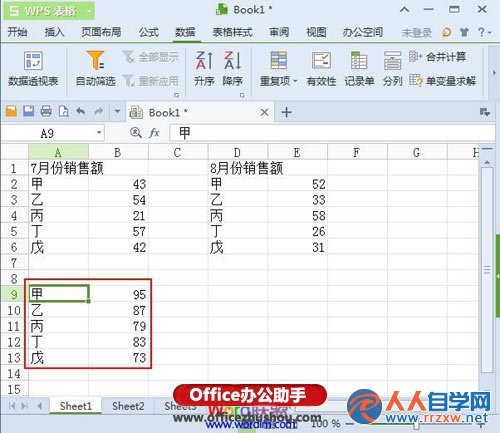This screenshot has height=433, width=500.
Task: Select column A header
Action: coord(58,153)
